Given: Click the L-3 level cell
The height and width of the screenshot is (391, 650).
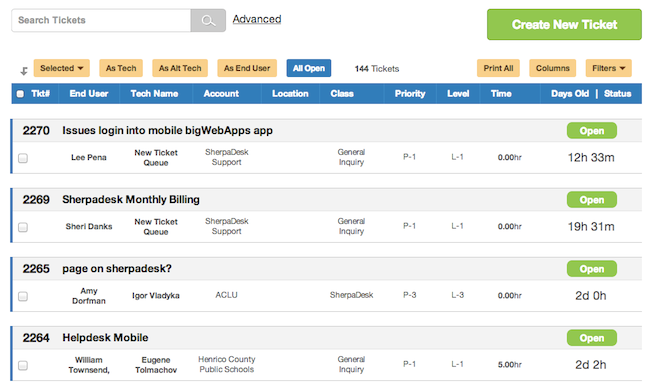Looking at the screenshot, I should click(457, 295).
